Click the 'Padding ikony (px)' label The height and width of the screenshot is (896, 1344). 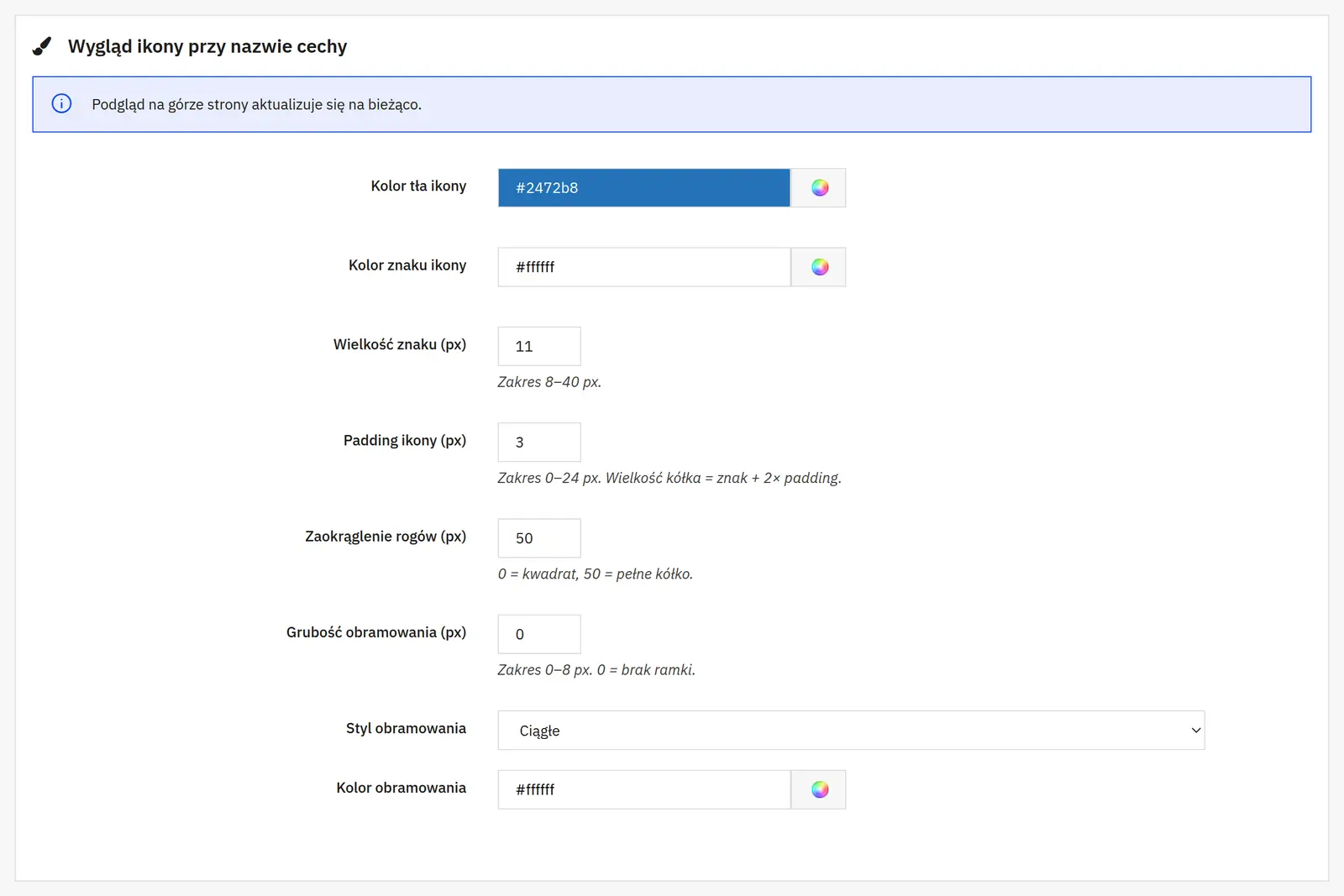coord(405,440)
